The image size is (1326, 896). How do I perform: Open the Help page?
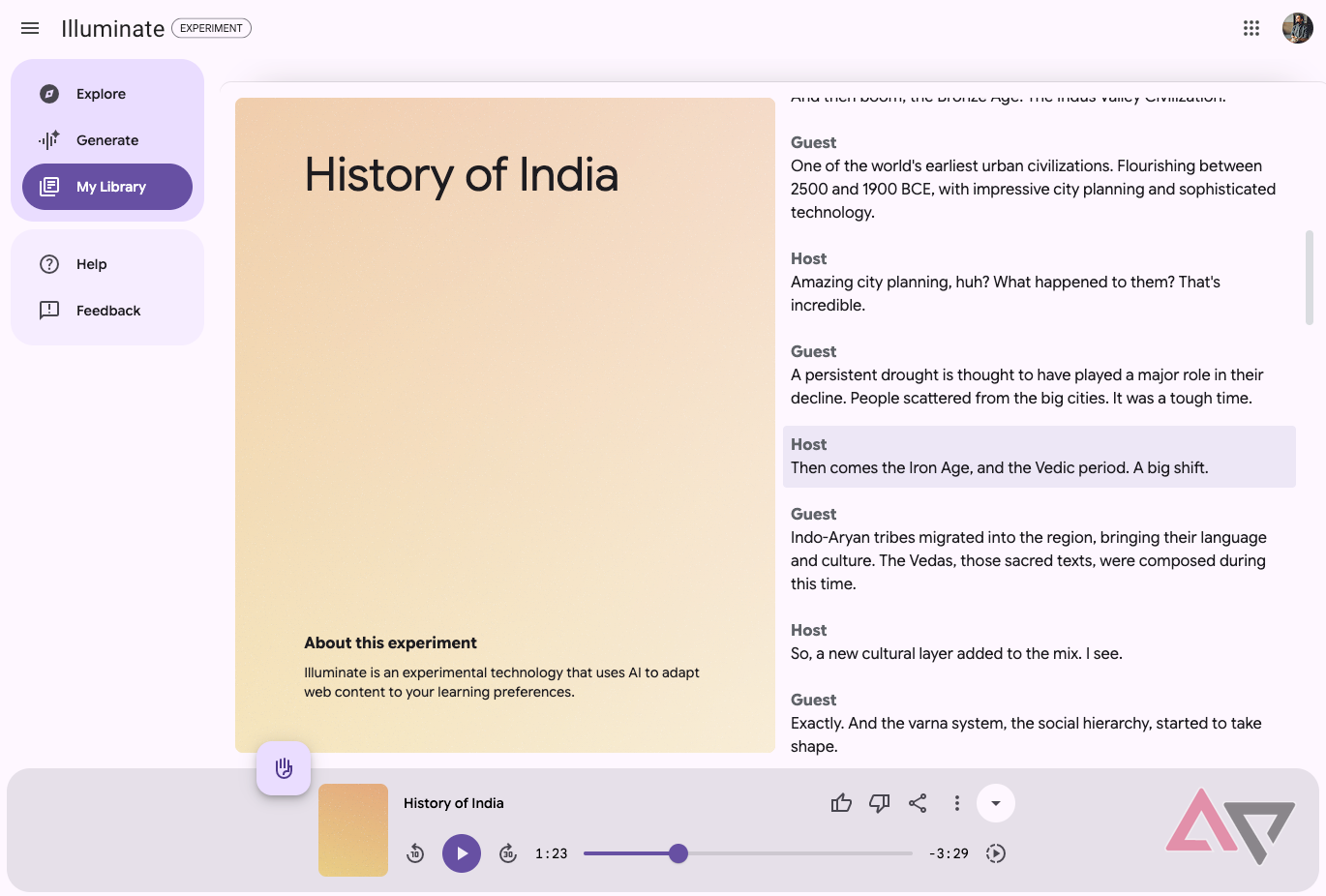click(x=107, y=264)
